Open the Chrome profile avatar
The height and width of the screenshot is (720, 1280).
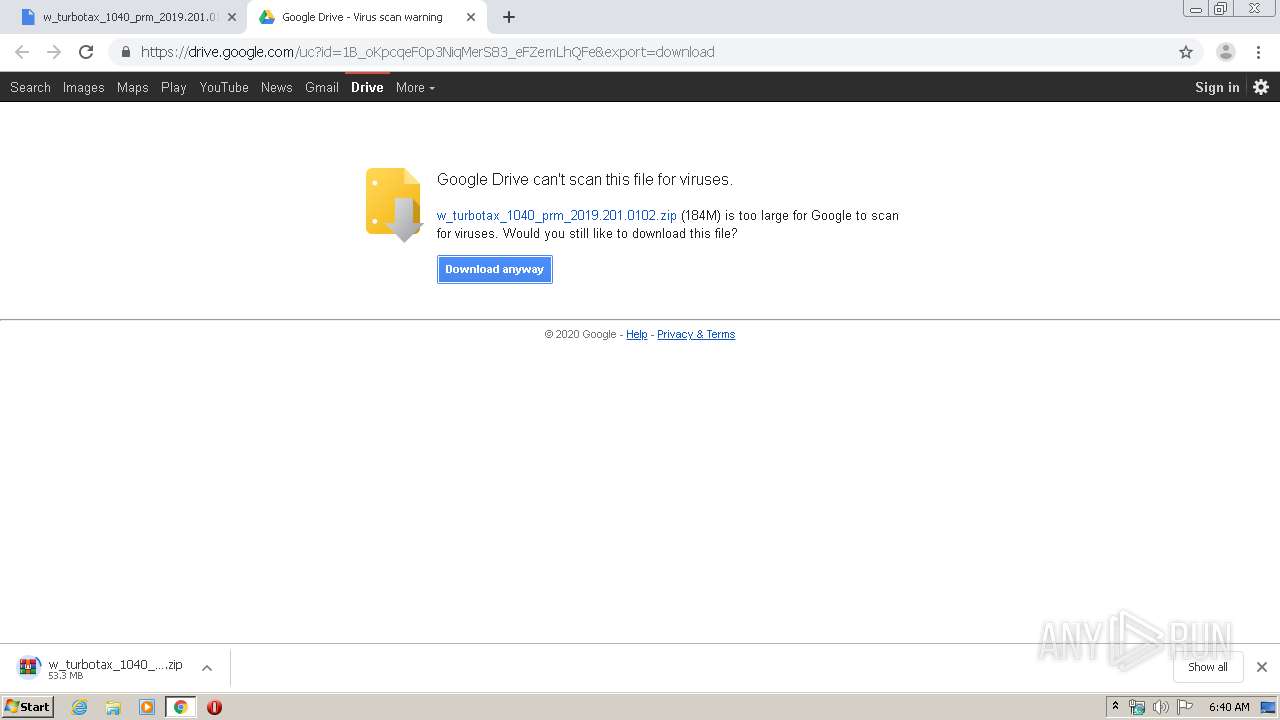tap(1226, 52)
